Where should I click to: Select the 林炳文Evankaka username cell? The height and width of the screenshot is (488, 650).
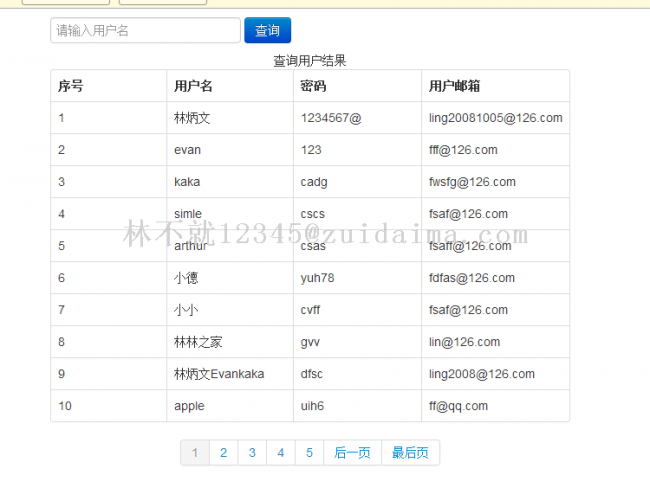(219, 374)
